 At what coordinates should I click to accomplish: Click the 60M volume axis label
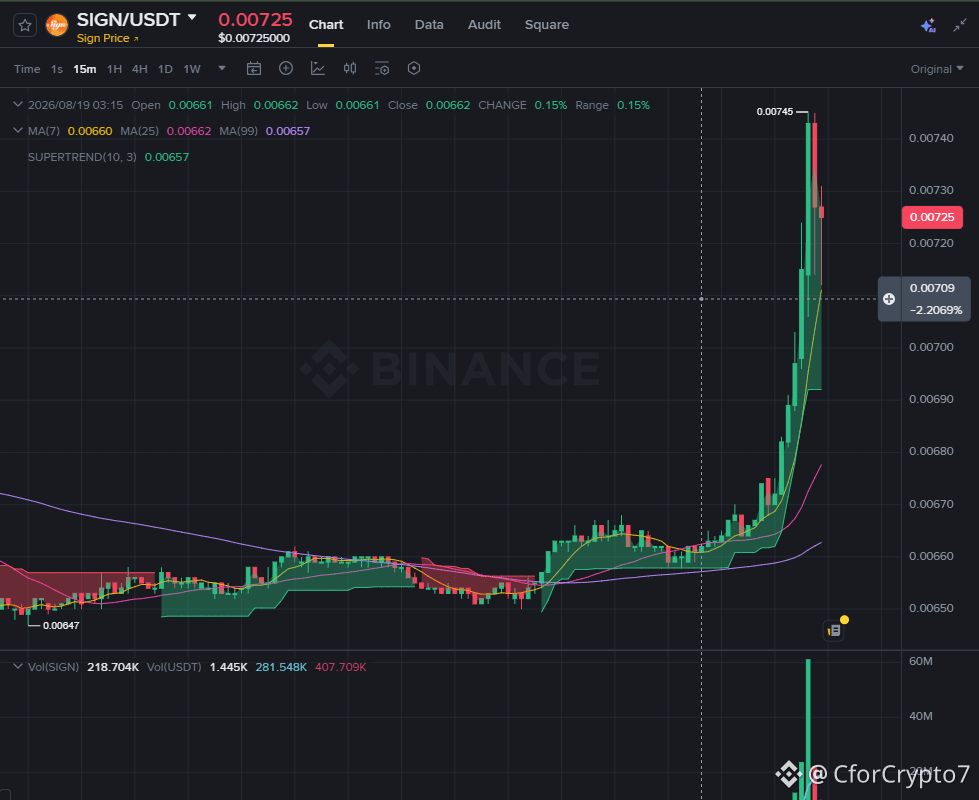coord(921,661)
